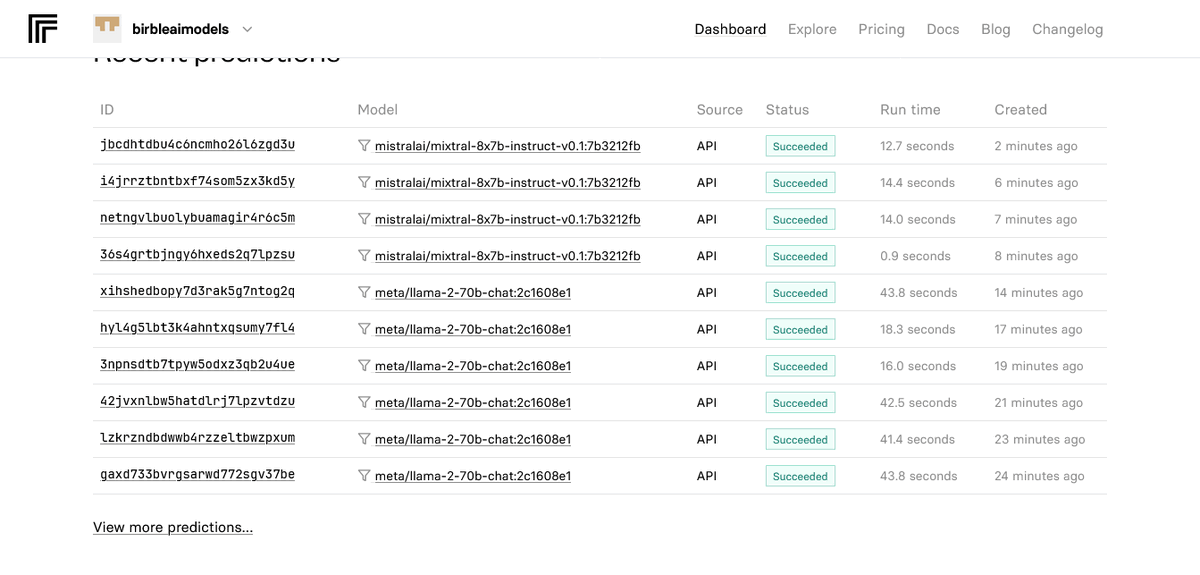Click Succeeded badge in the 17 minutes ago row
The image size is (1200, 575).
point(800,329)
